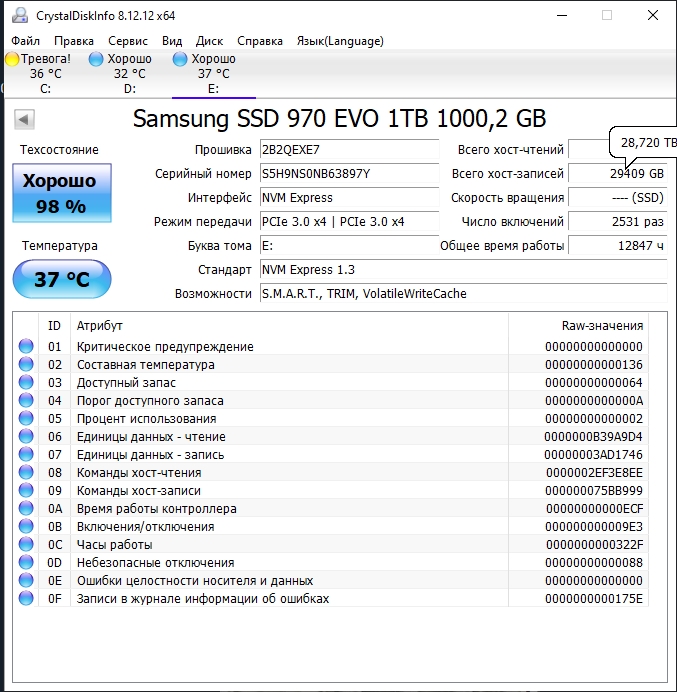Image resolution: width=677 pixels, height=692 pixels.
Task: Click status icon of Единицы данных - запись row
Action: point(26,455)
